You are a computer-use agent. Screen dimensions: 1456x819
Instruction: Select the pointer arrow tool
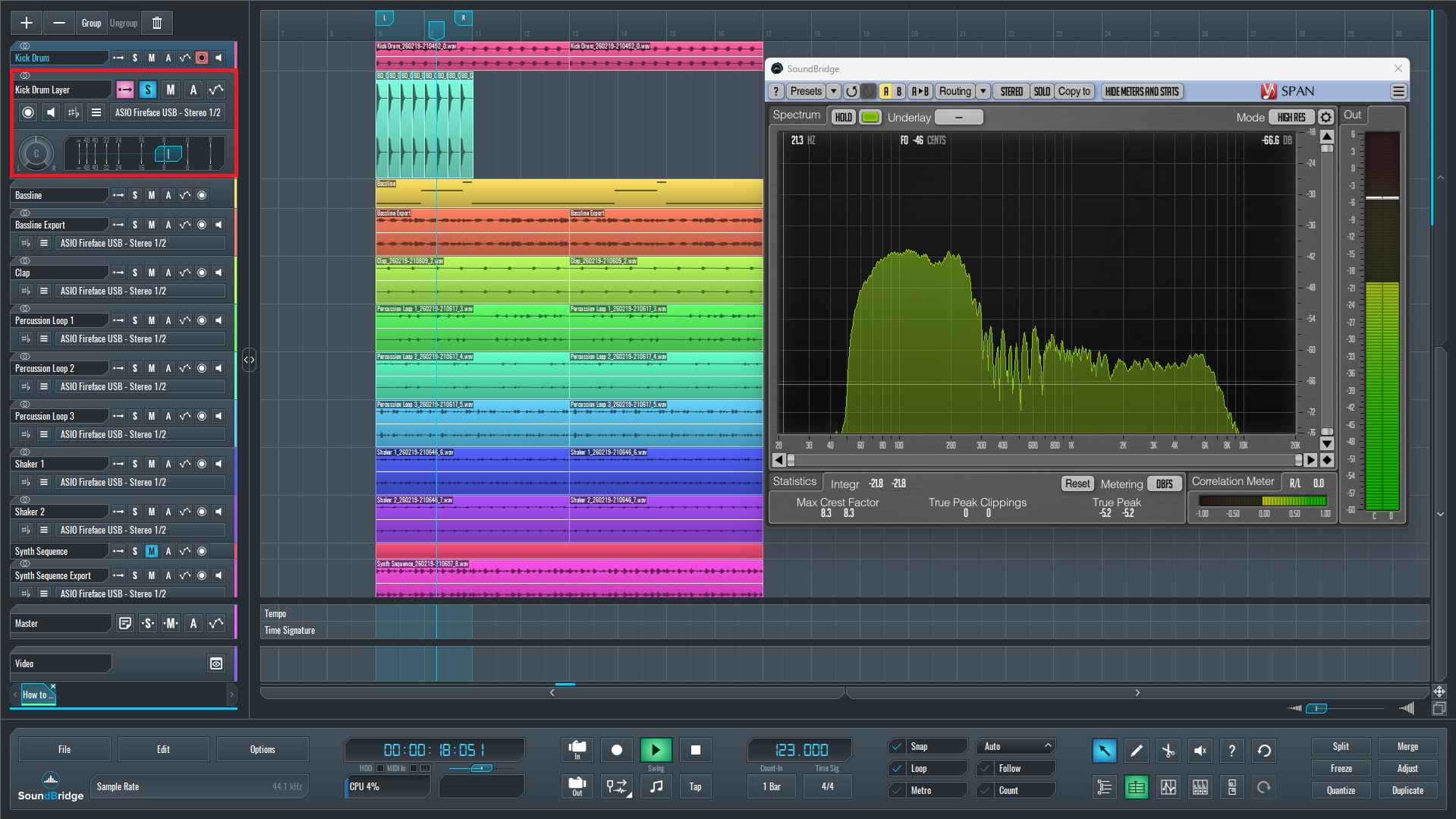pyautogui.click(x=1105, y=751)
